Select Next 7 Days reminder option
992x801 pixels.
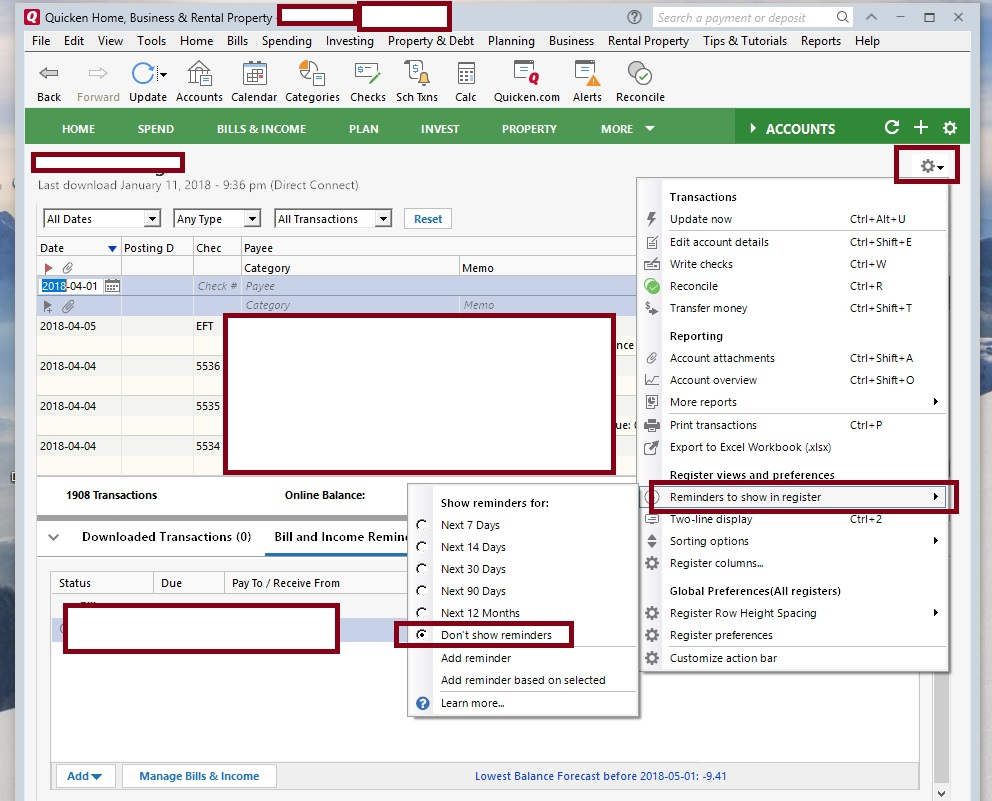[x=470, y=525]
